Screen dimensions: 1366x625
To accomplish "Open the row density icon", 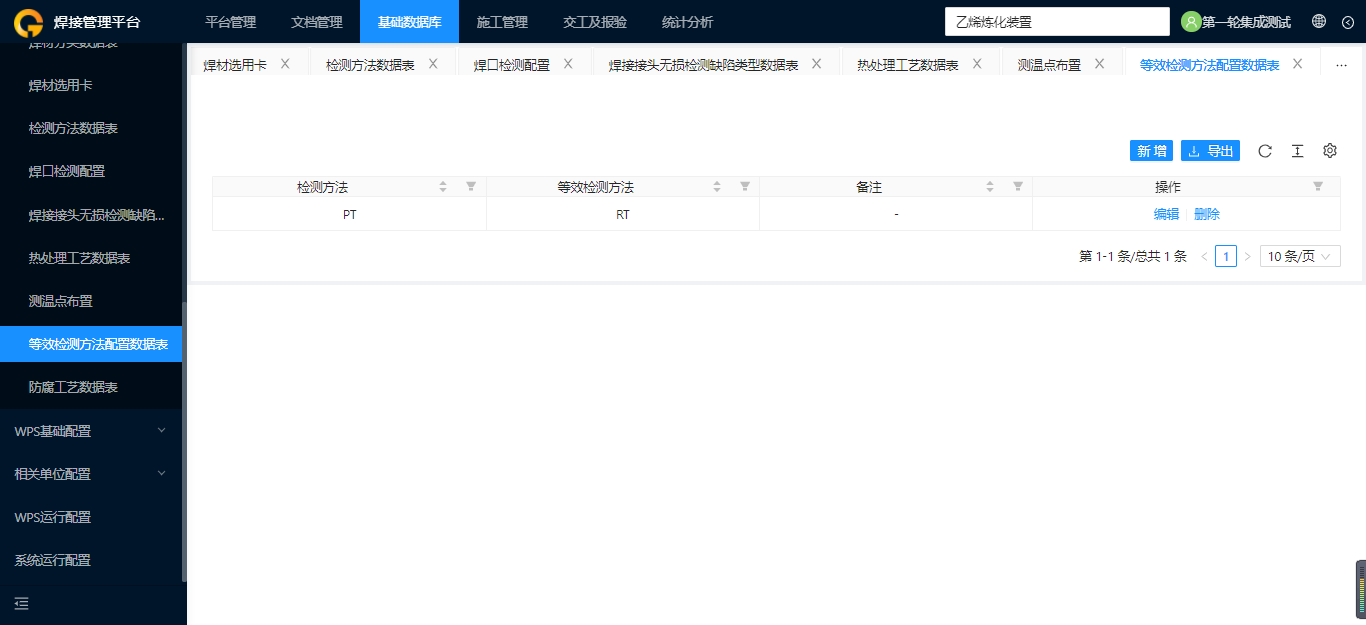I will point(1297,151).
